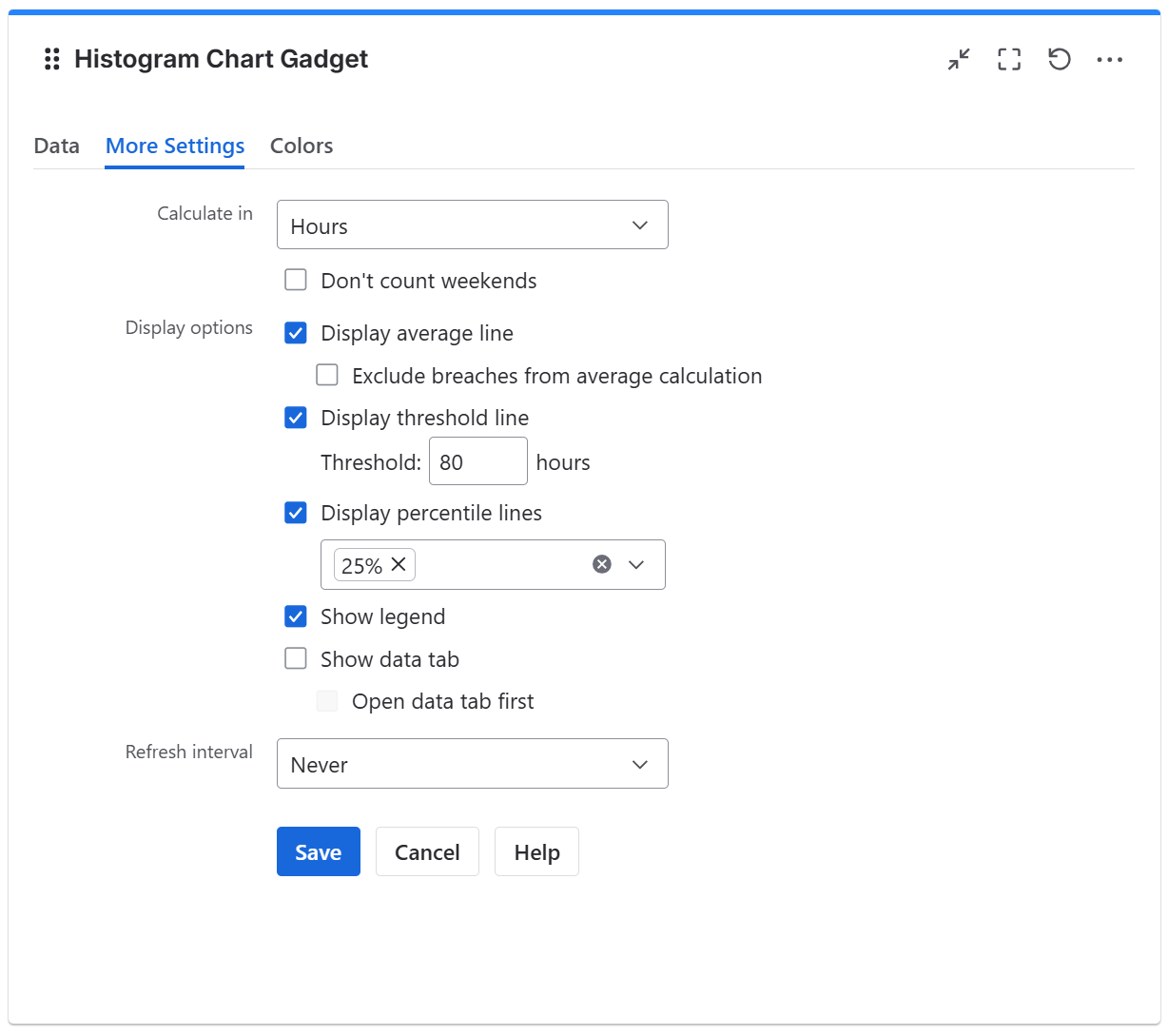Open the gadget options ellipsis menu
This screenshot has height=1036, width=1168.
[x=1109, y=59]
